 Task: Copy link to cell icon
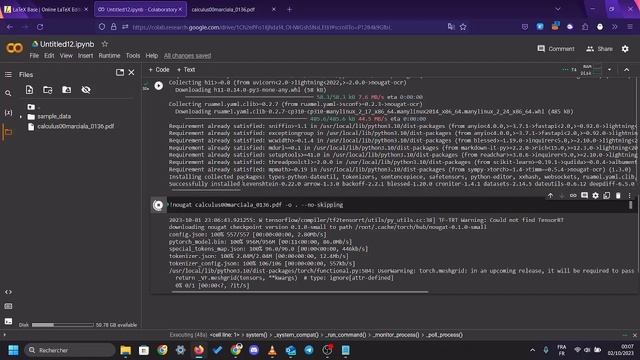(573, 196)
